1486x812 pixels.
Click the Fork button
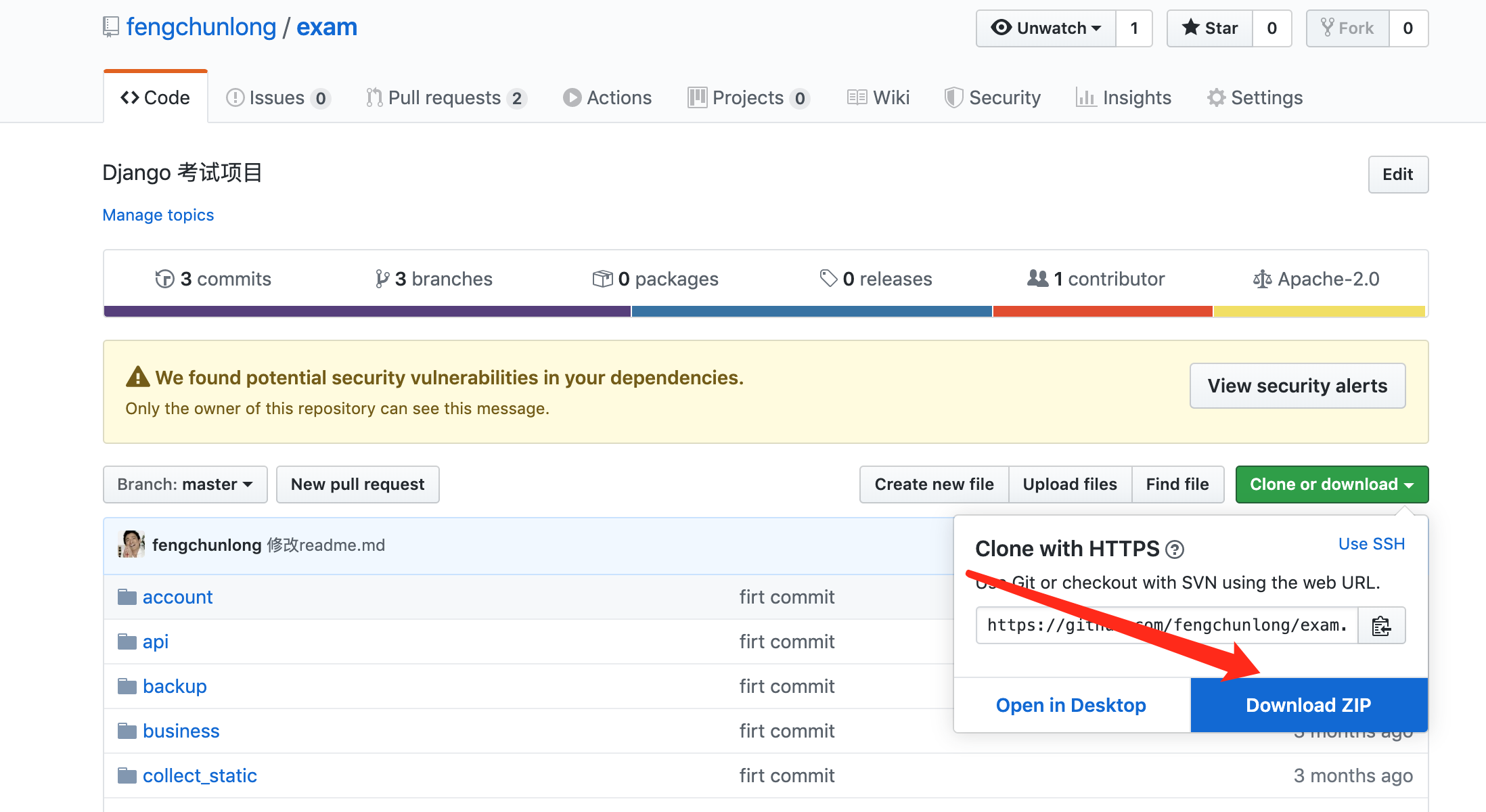coord(1348,28)
